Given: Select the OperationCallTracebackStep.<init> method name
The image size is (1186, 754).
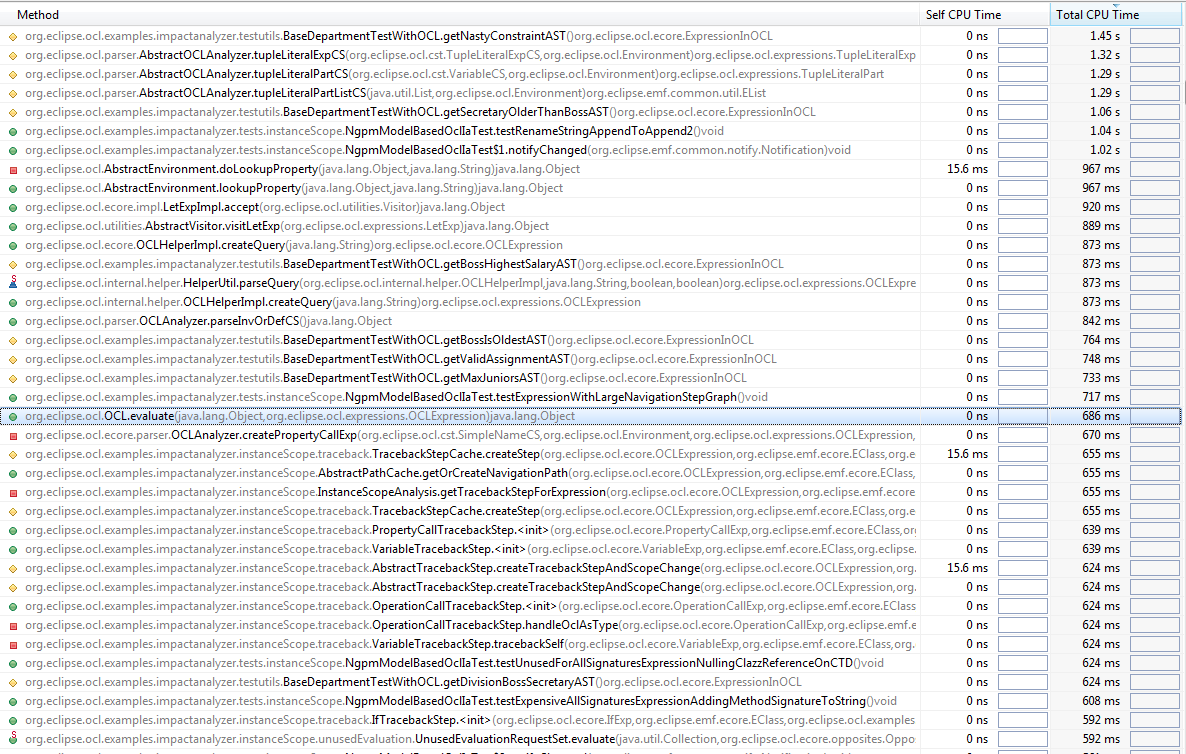Looking at the screenshot, I should pos(464,606).
